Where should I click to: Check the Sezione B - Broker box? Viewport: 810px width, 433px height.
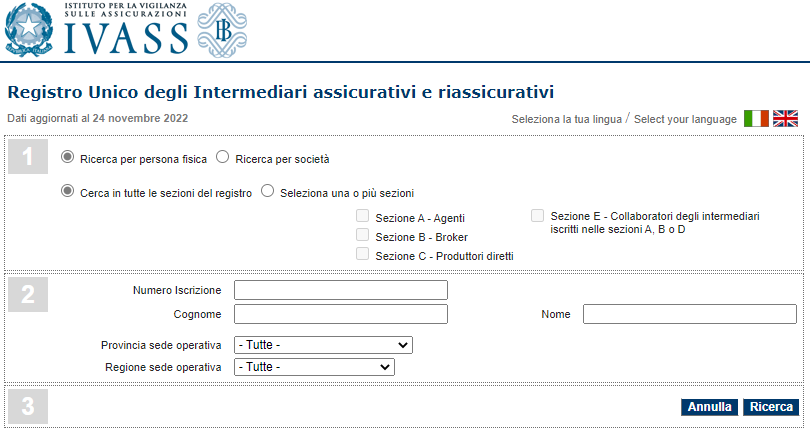pyautogui.click(x=363, y=235)
